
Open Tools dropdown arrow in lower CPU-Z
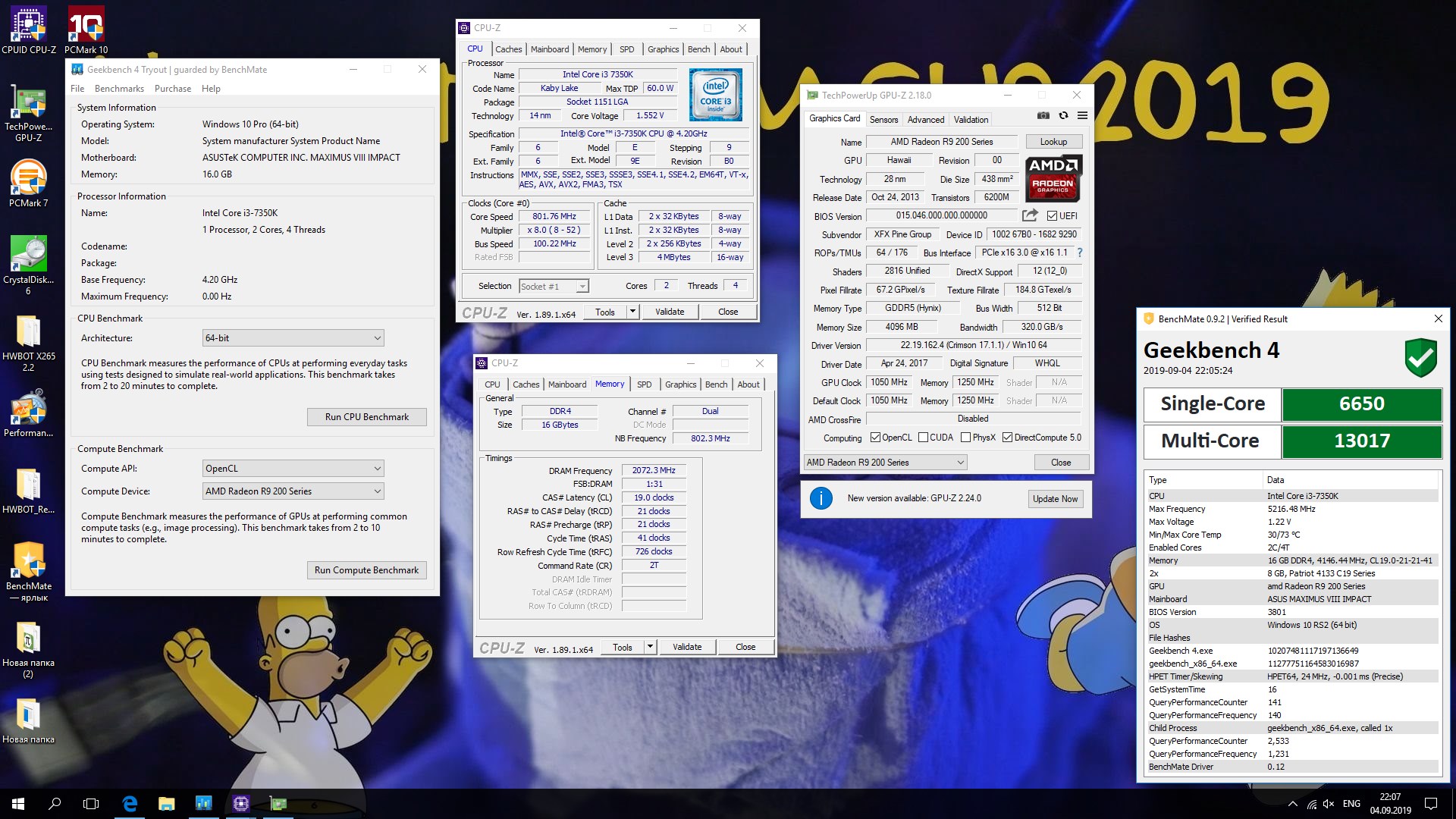click(x=650, y=647)
